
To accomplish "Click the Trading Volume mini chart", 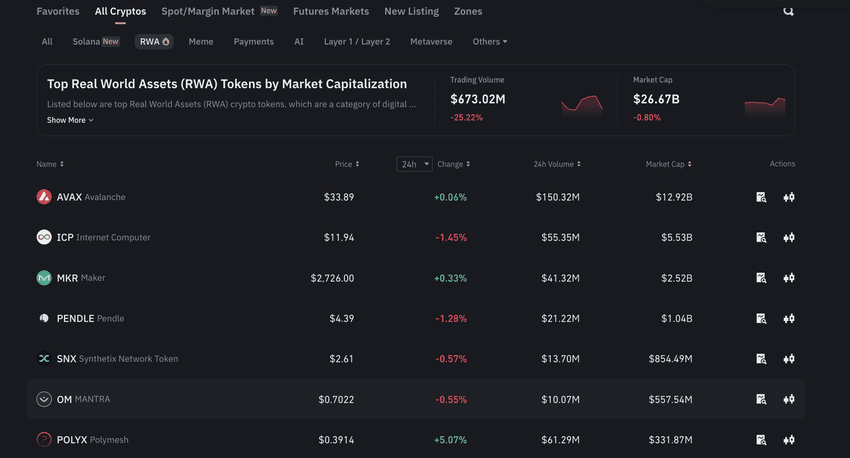I will (581, 104).
